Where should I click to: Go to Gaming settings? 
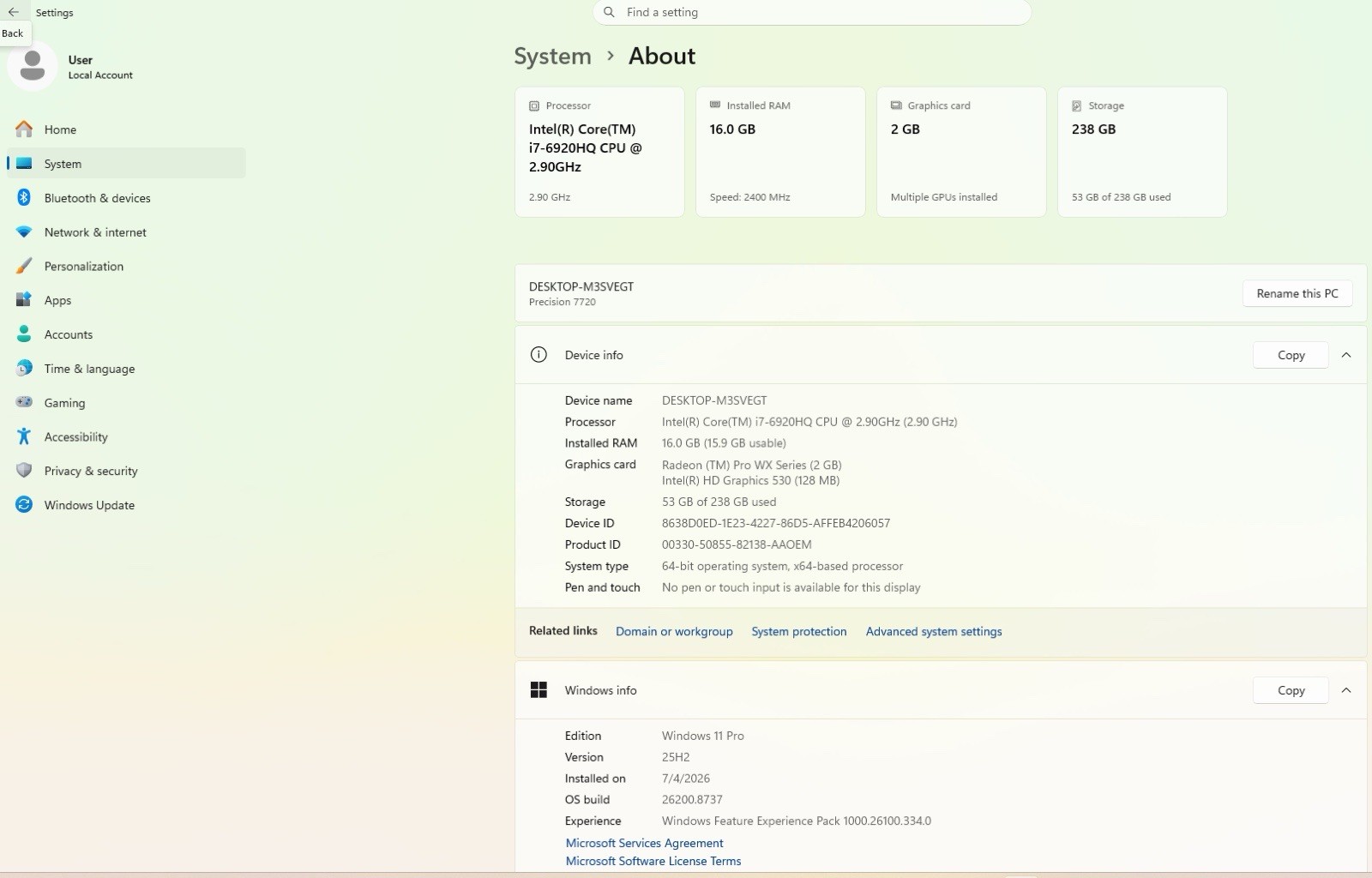(x=126, y=403)
